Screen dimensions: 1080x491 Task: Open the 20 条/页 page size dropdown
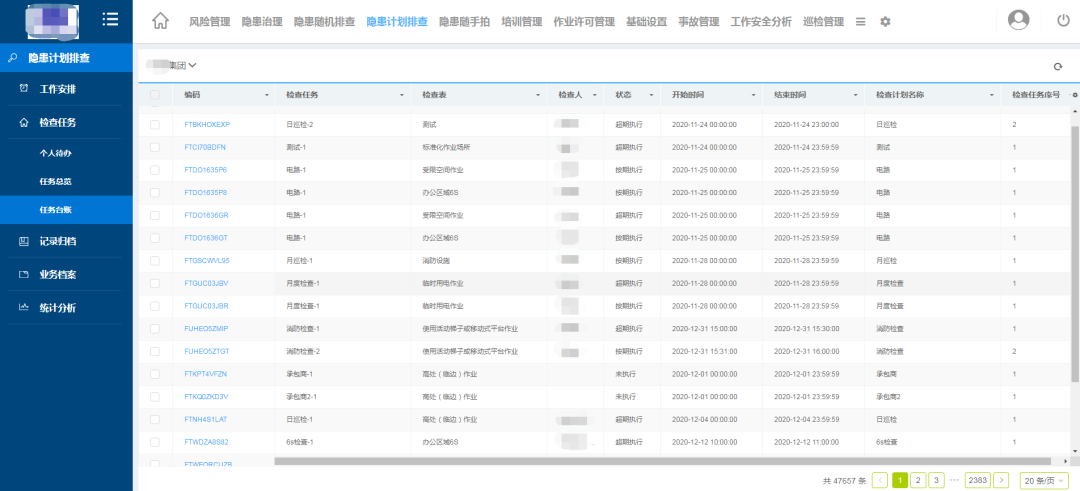1045,480
